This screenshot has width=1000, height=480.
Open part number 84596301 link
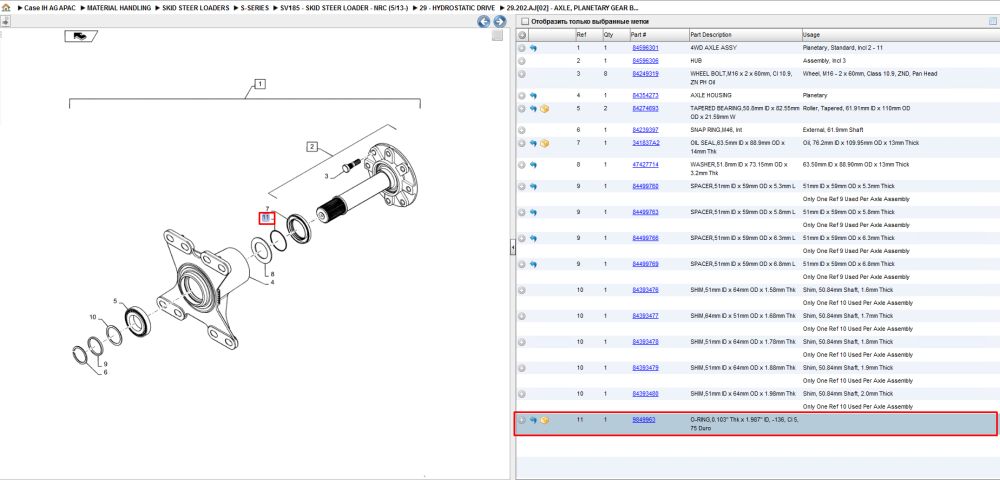click(x=645, y=48)
